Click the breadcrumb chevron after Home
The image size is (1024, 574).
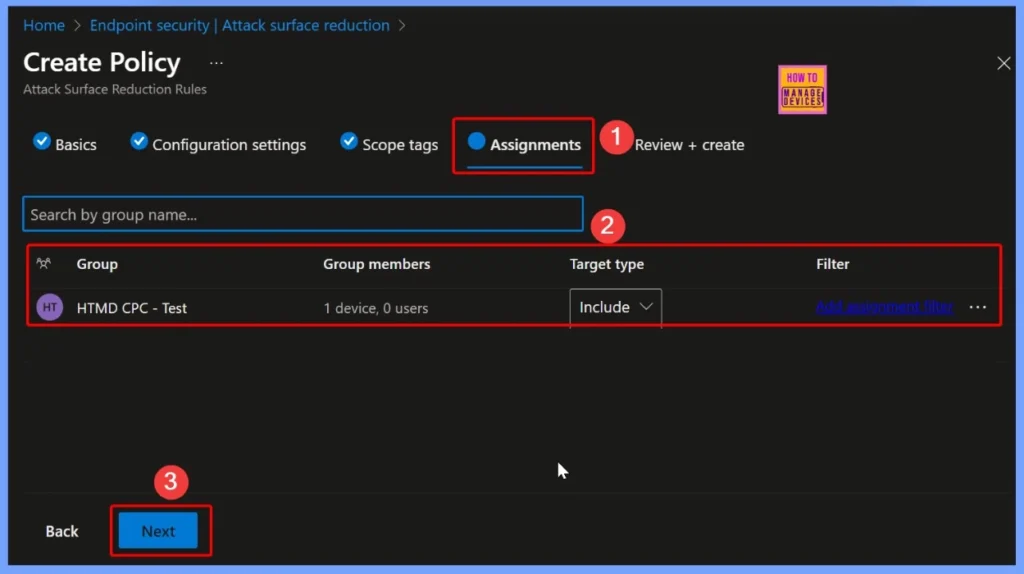click(x=77, y=25)
